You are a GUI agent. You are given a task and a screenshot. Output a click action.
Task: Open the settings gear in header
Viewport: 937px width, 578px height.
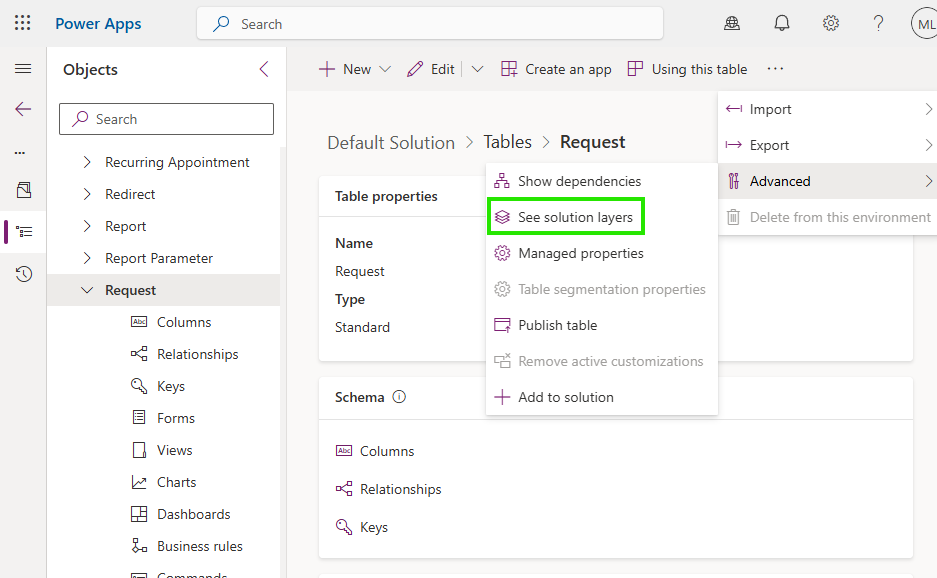point(830,23)
